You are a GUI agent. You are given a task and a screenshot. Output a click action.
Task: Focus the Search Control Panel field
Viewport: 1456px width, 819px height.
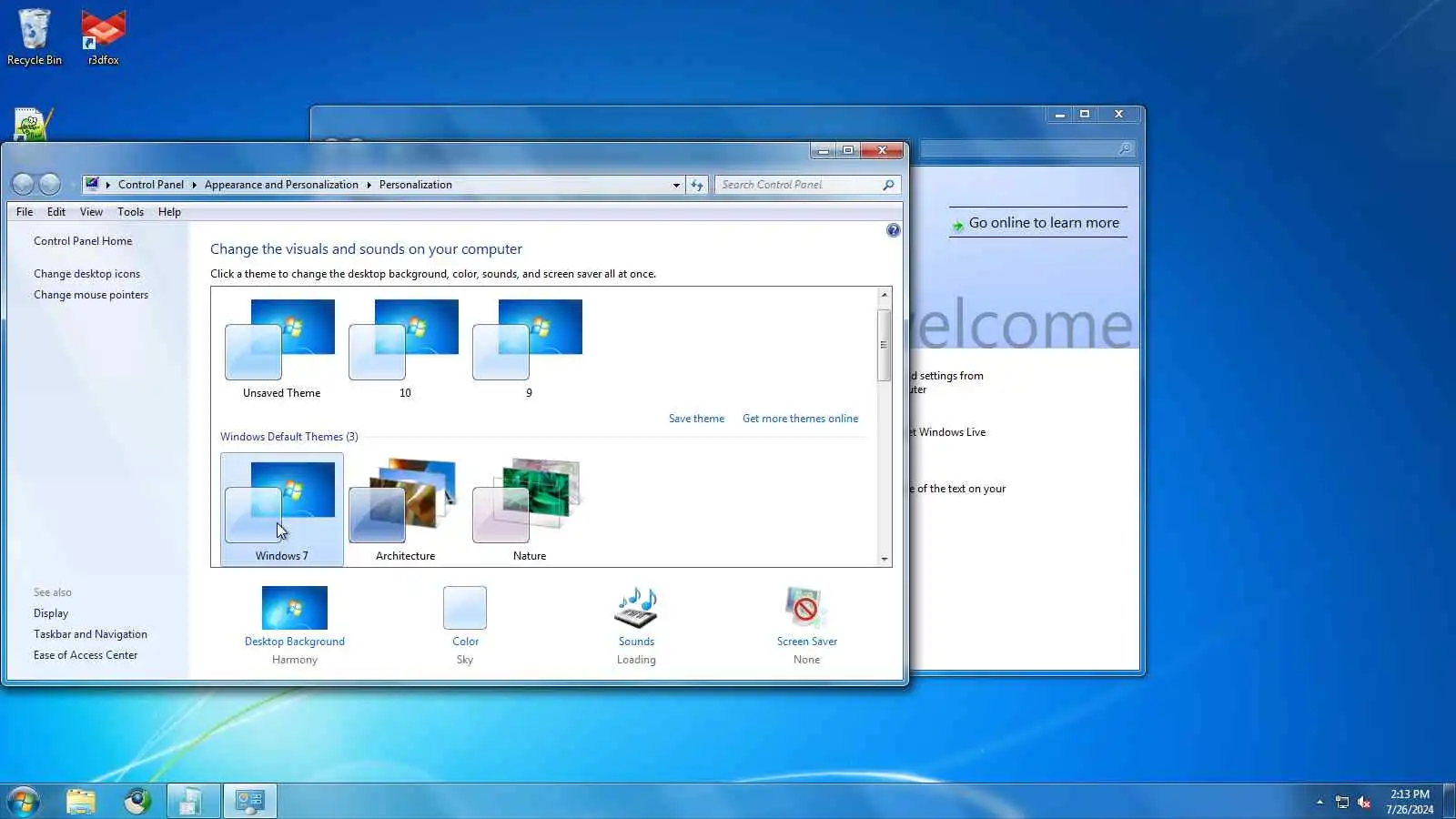coord(799,185)
